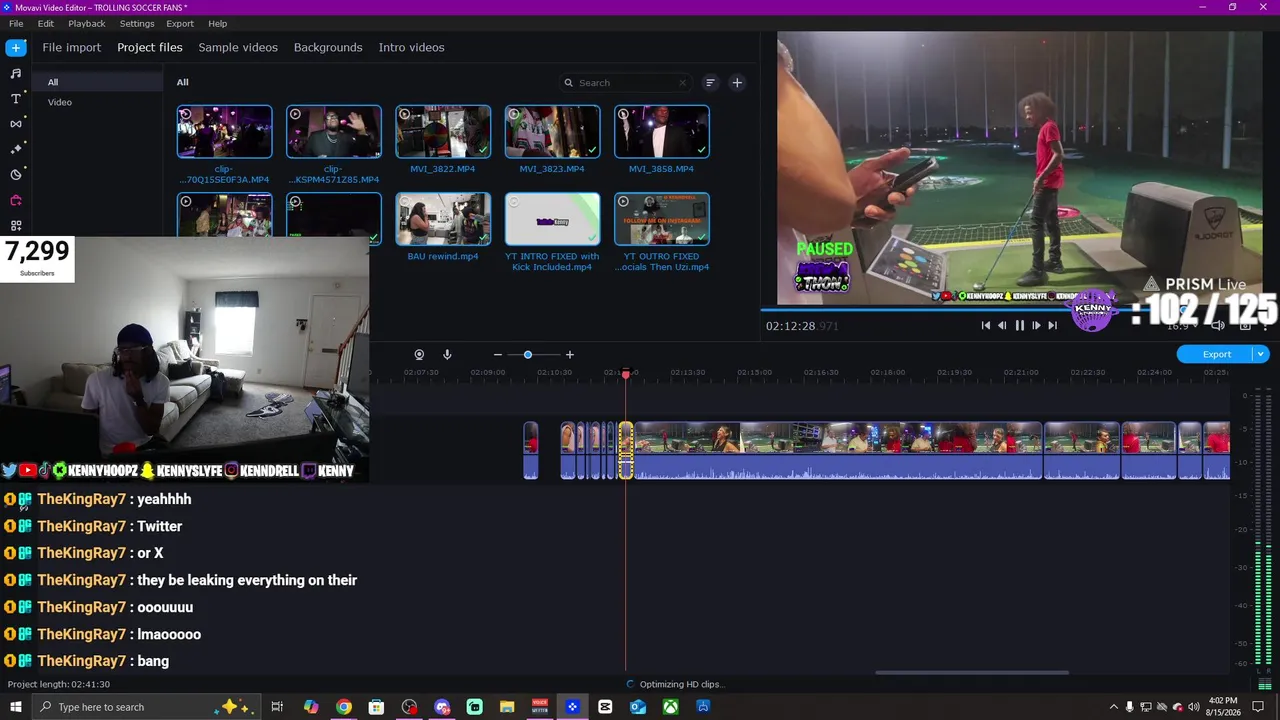This screenshot has width=1280, height=720.
Task: Open the pink effects store bag icon
Action: [16, 200]
